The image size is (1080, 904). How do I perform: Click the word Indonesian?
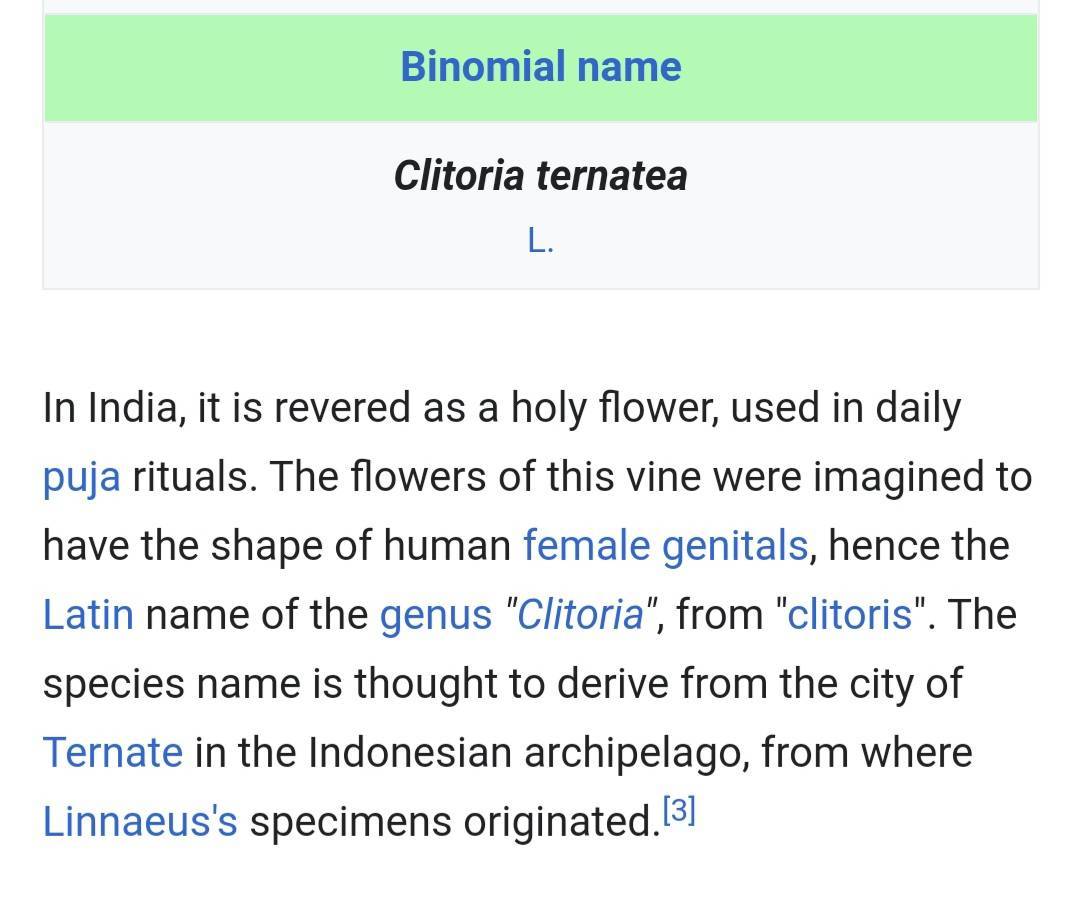pyautogui.click(x=409, y=752)
